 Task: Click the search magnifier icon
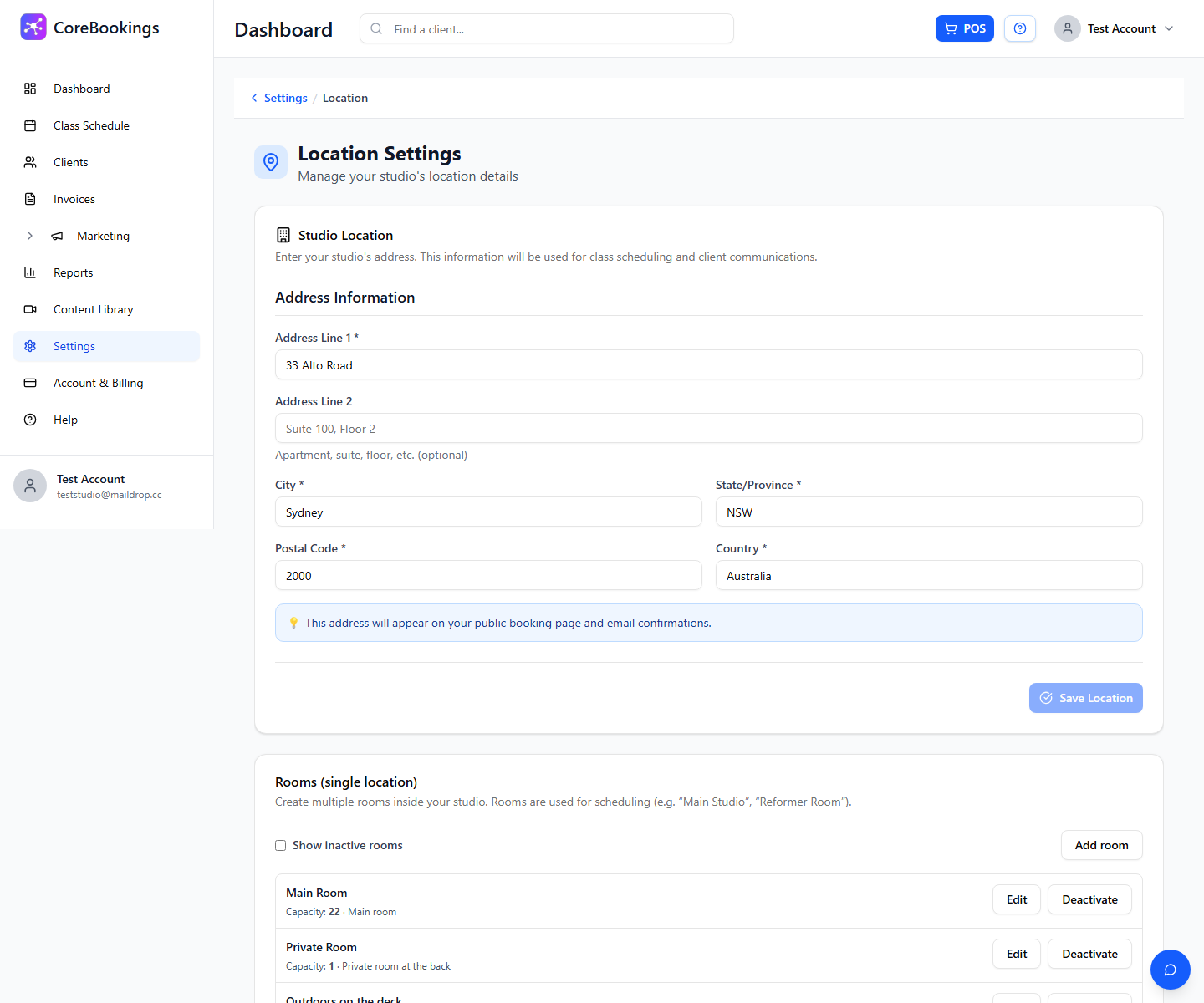pos(377,28)
